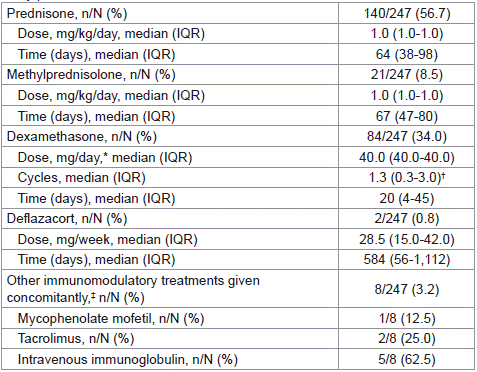The width and height of the screenshot is (477, 372).
Task: Click the Methylprednisolone, n/N (%) label
Action: pyautogui.click(x=91, y=75)
